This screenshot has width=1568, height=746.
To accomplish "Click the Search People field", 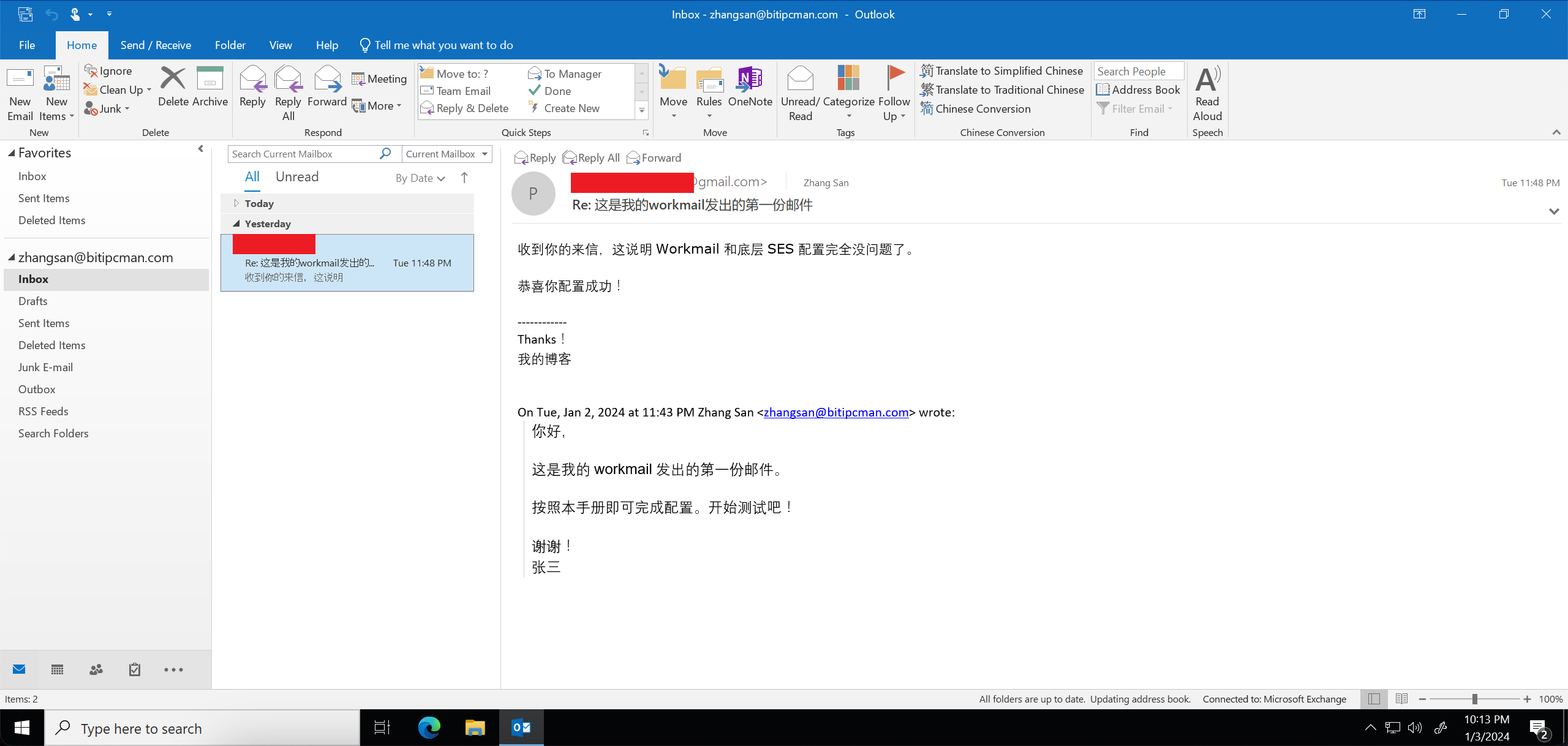I will pyautogui.click(x=1139, y=71).
